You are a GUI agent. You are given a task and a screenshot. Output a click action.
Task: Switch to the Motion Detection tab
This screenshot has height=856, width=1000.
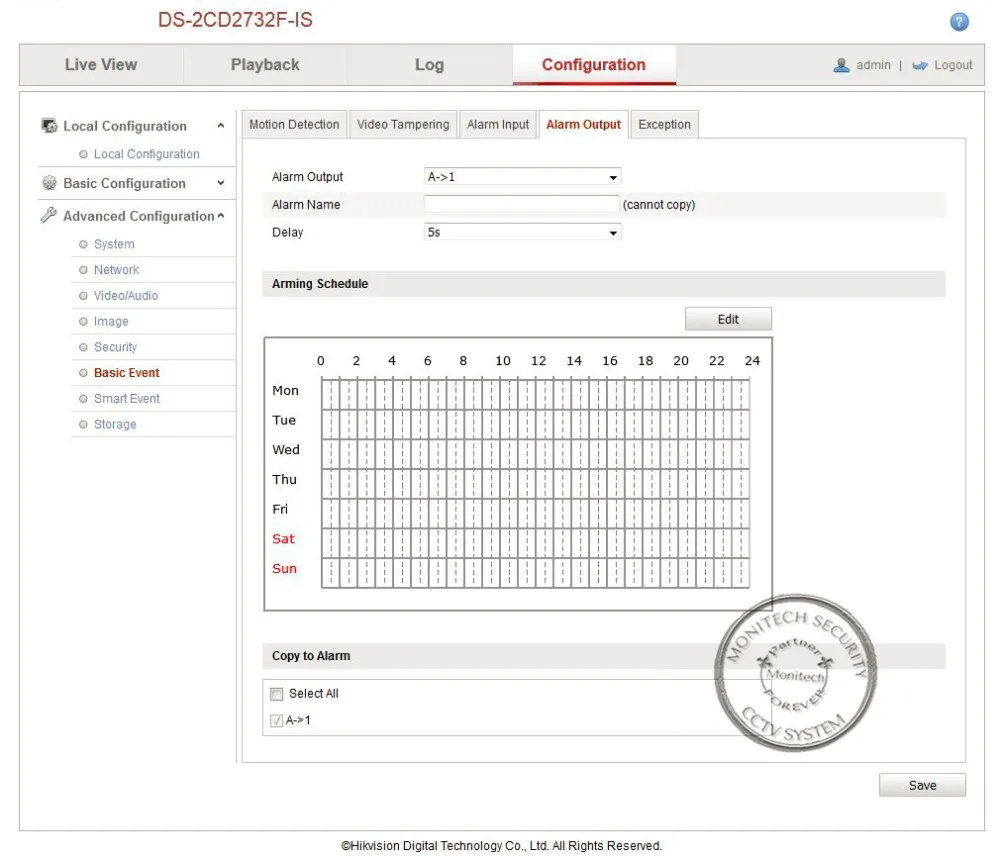coord(294,124)
